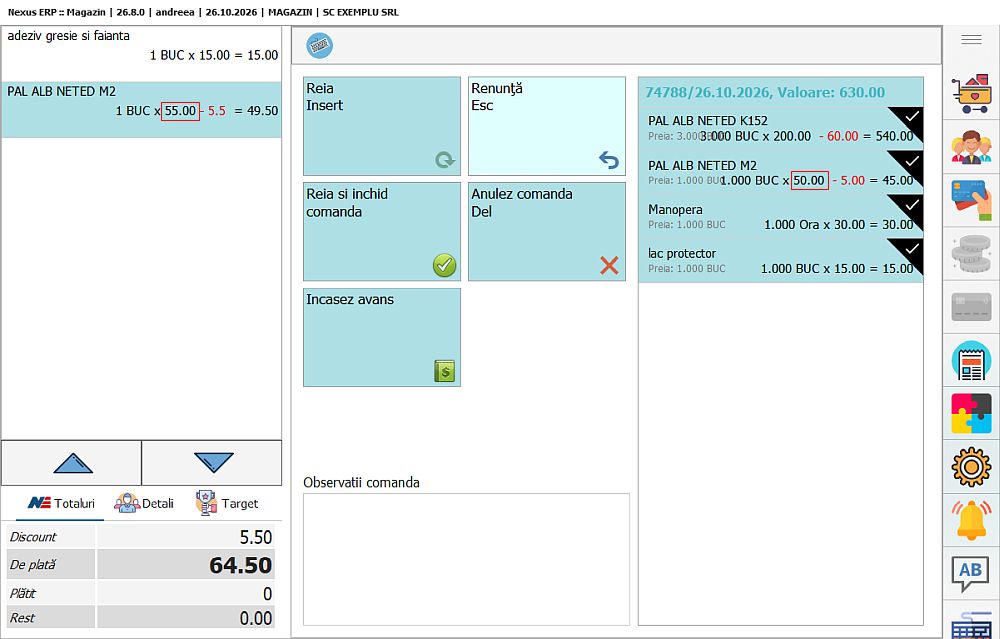Click the Manopera item name in the order
Image resolution: width=1000 pixels, height=639 pixels.
675,210
